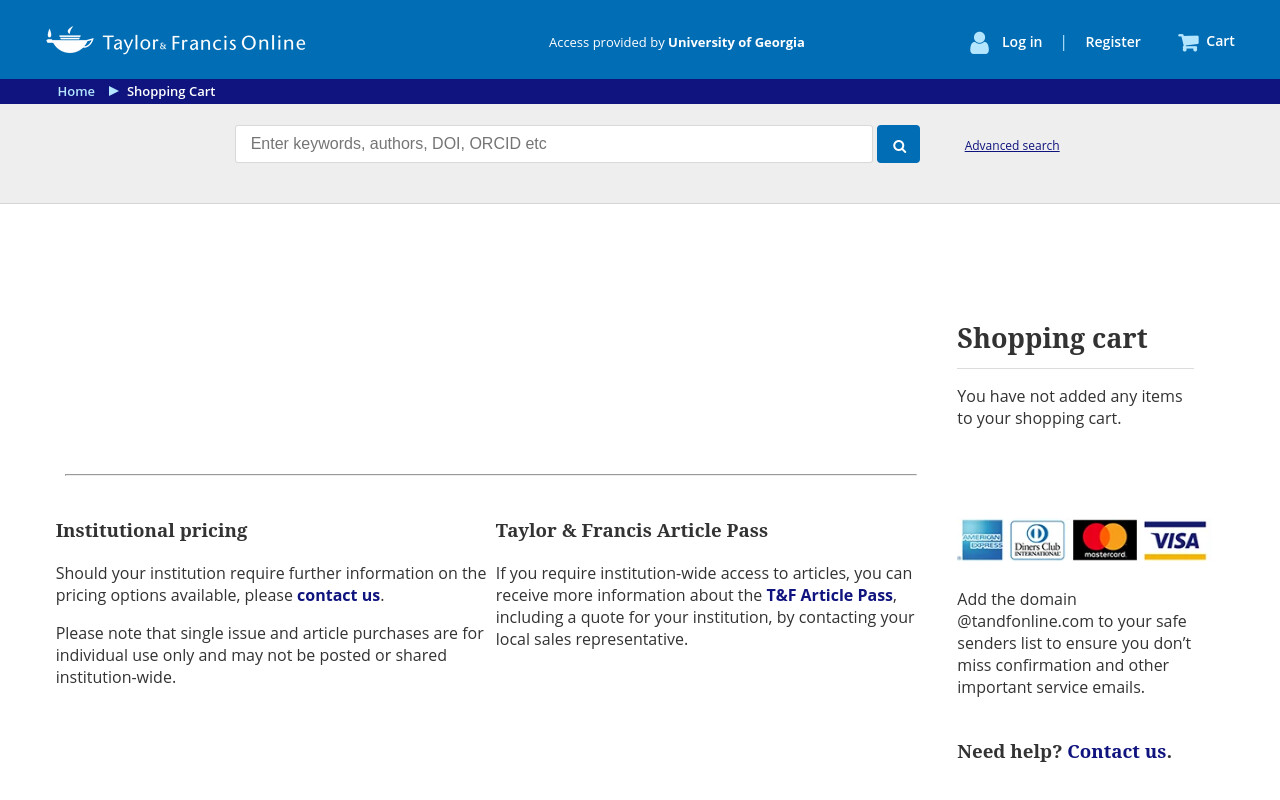This screenshot has width=1280, height=800.
Task: Click the Taylor & Francis Article Pass heading
Action: [632, 530]
